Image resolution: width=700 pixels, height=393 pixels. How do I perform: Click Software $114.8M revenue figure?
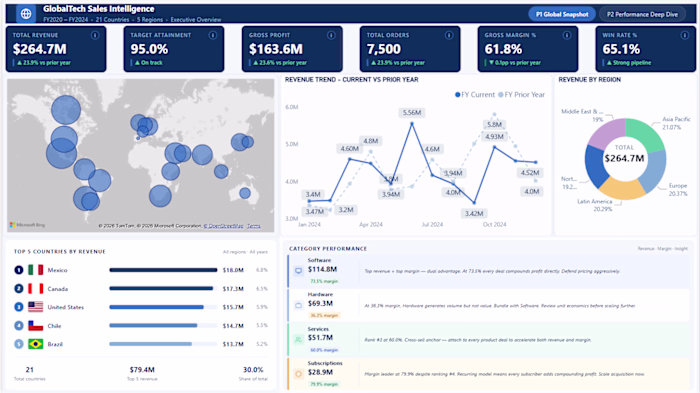point(322,269)
